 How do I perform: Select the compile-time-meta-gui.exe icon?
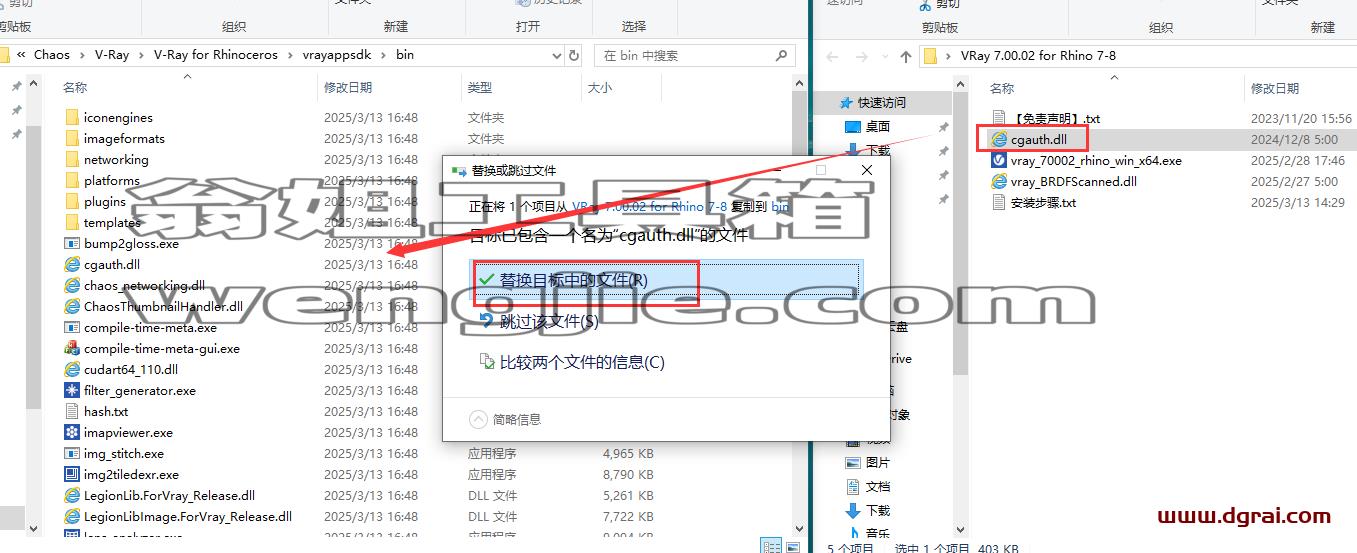tap(72, 348)
